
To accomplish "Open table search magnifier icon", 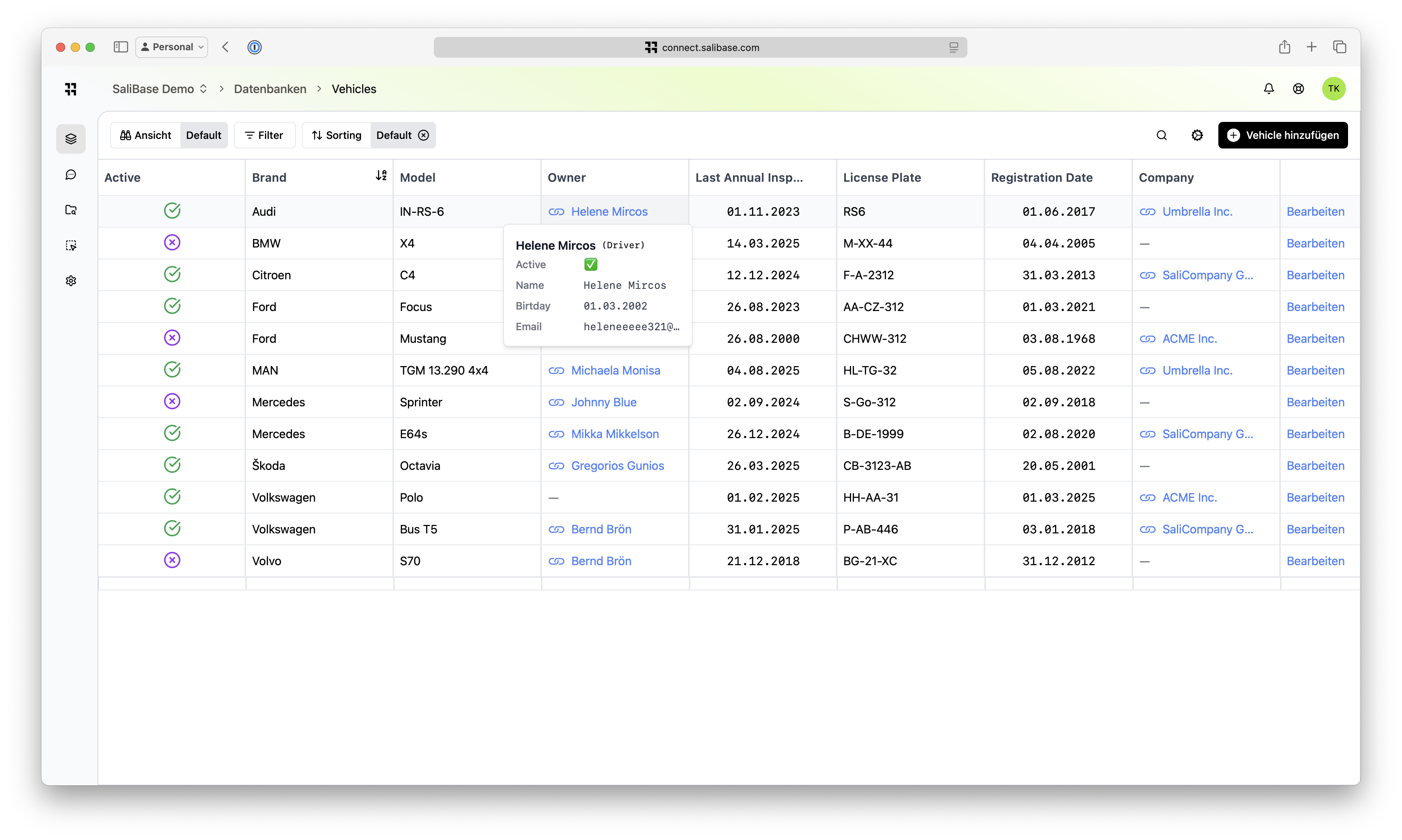I will [1161, 135].
